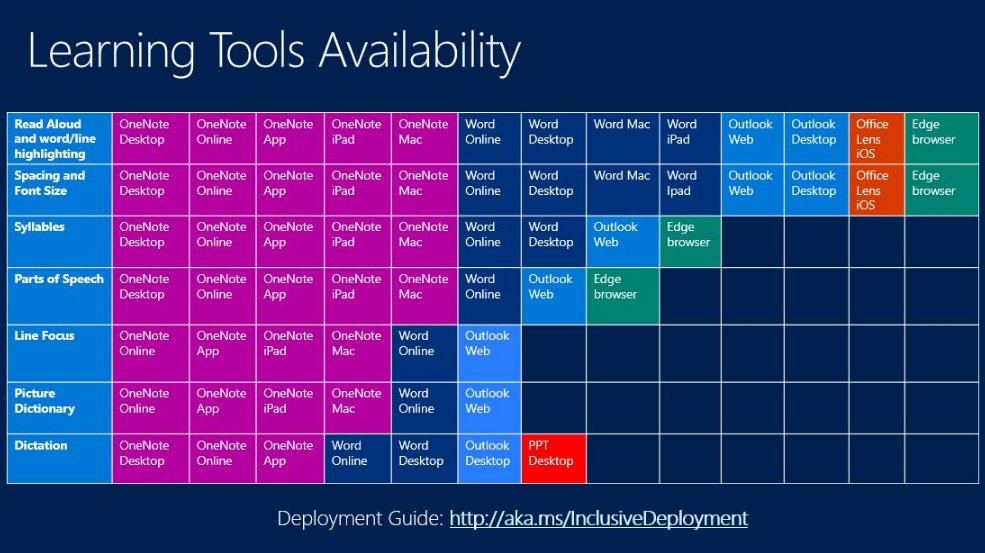Click the 'Learning Tools Availability' title
Image resolution: width=985 pixels, height=553 pixels.
pos(274,51)
